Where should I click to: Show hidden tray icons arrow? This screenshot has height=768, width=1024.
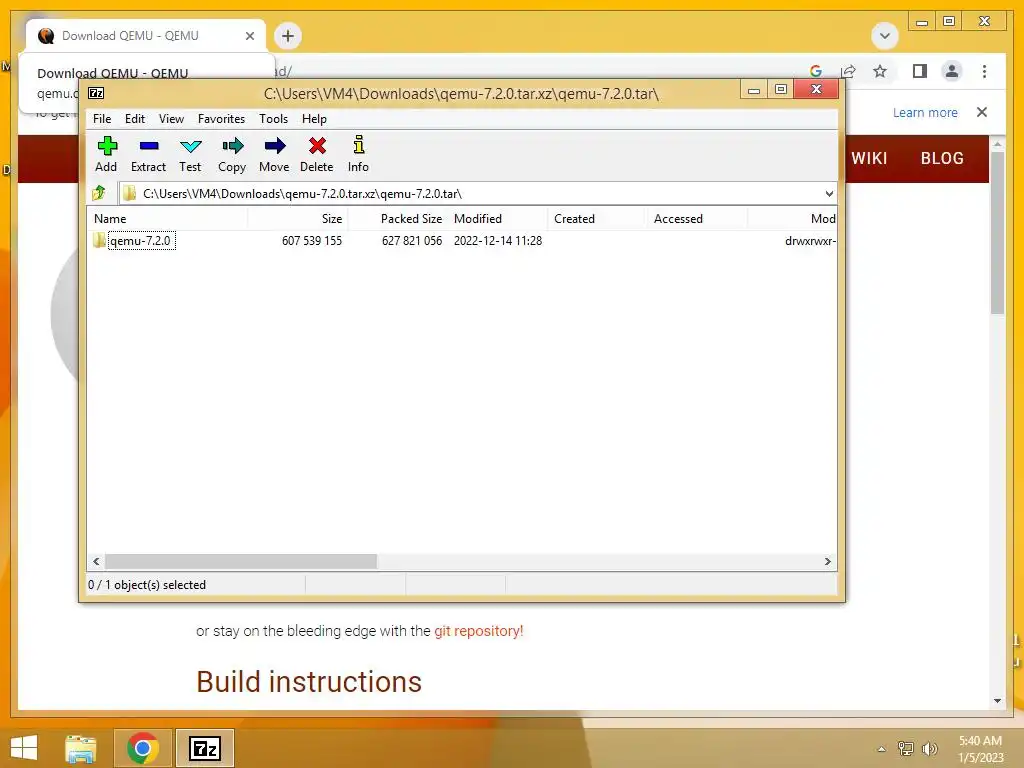coord(882,749)
